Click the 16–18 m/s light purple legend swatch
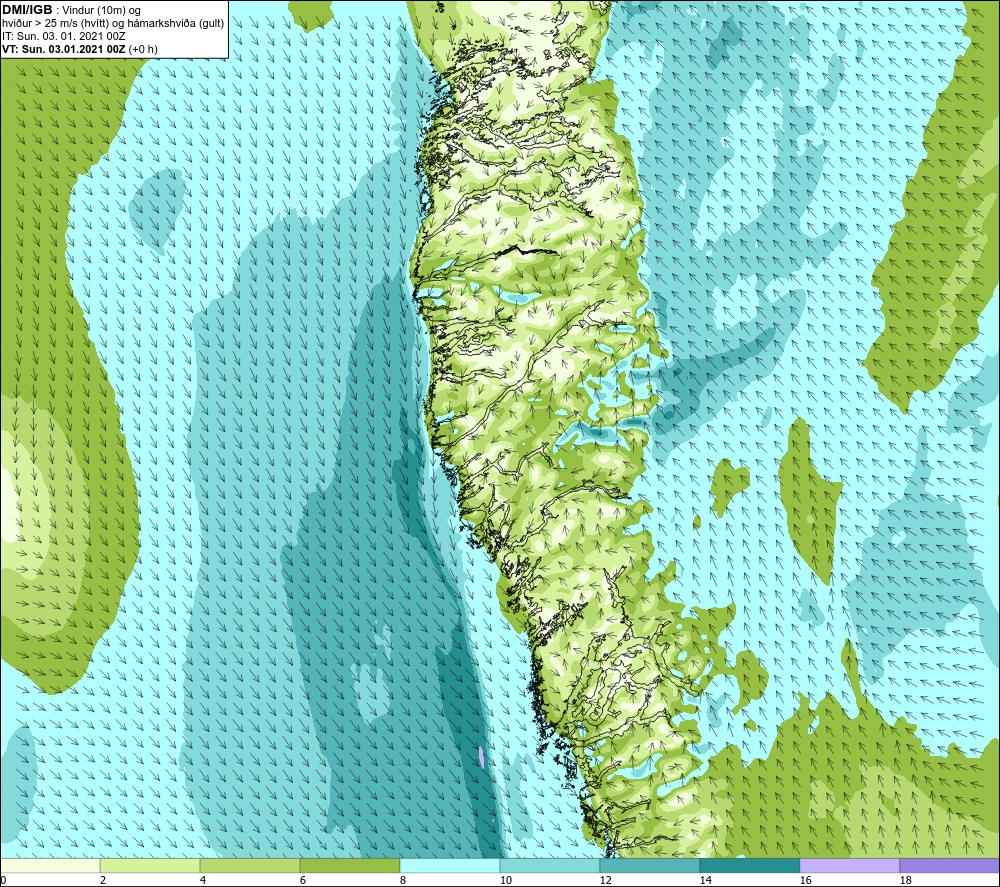Image resolution: width=1000 pixels, height=887 pixels. click(x=849, y=866)
